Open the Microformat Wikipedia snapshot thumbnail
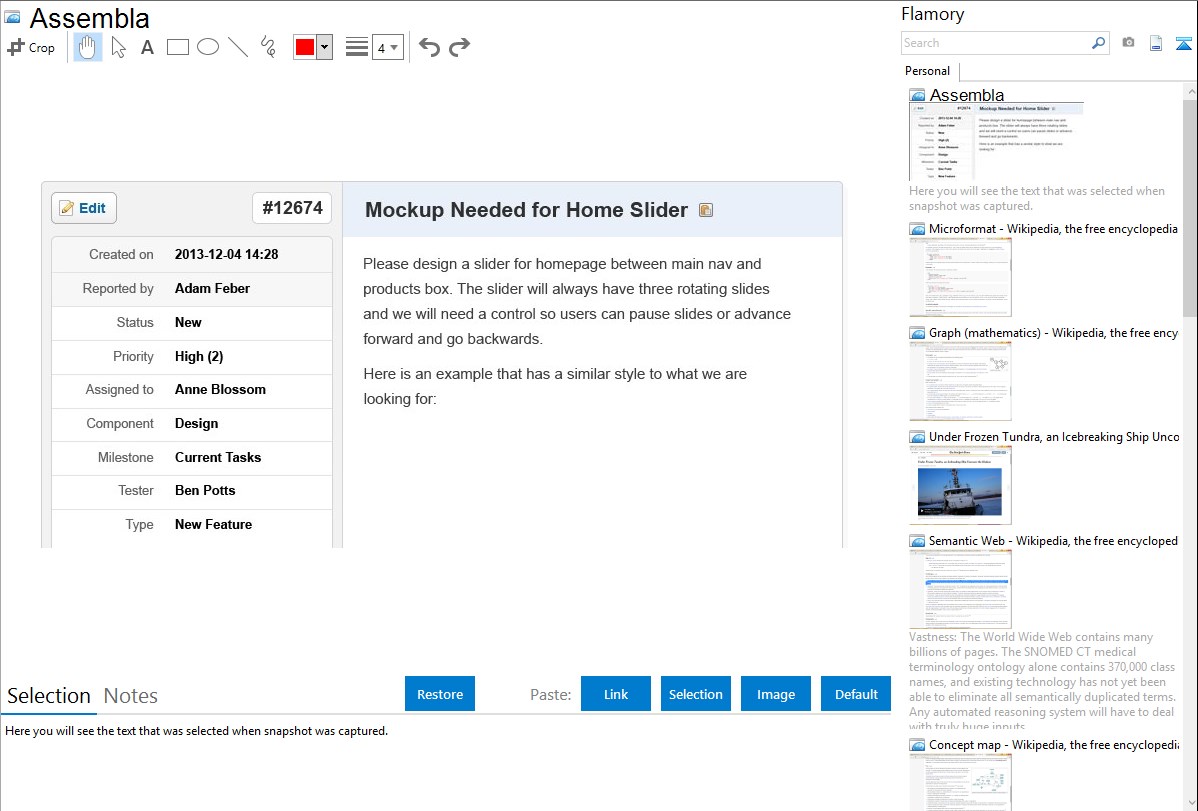The image size is (1198, 811). click(x=960, y=277)
